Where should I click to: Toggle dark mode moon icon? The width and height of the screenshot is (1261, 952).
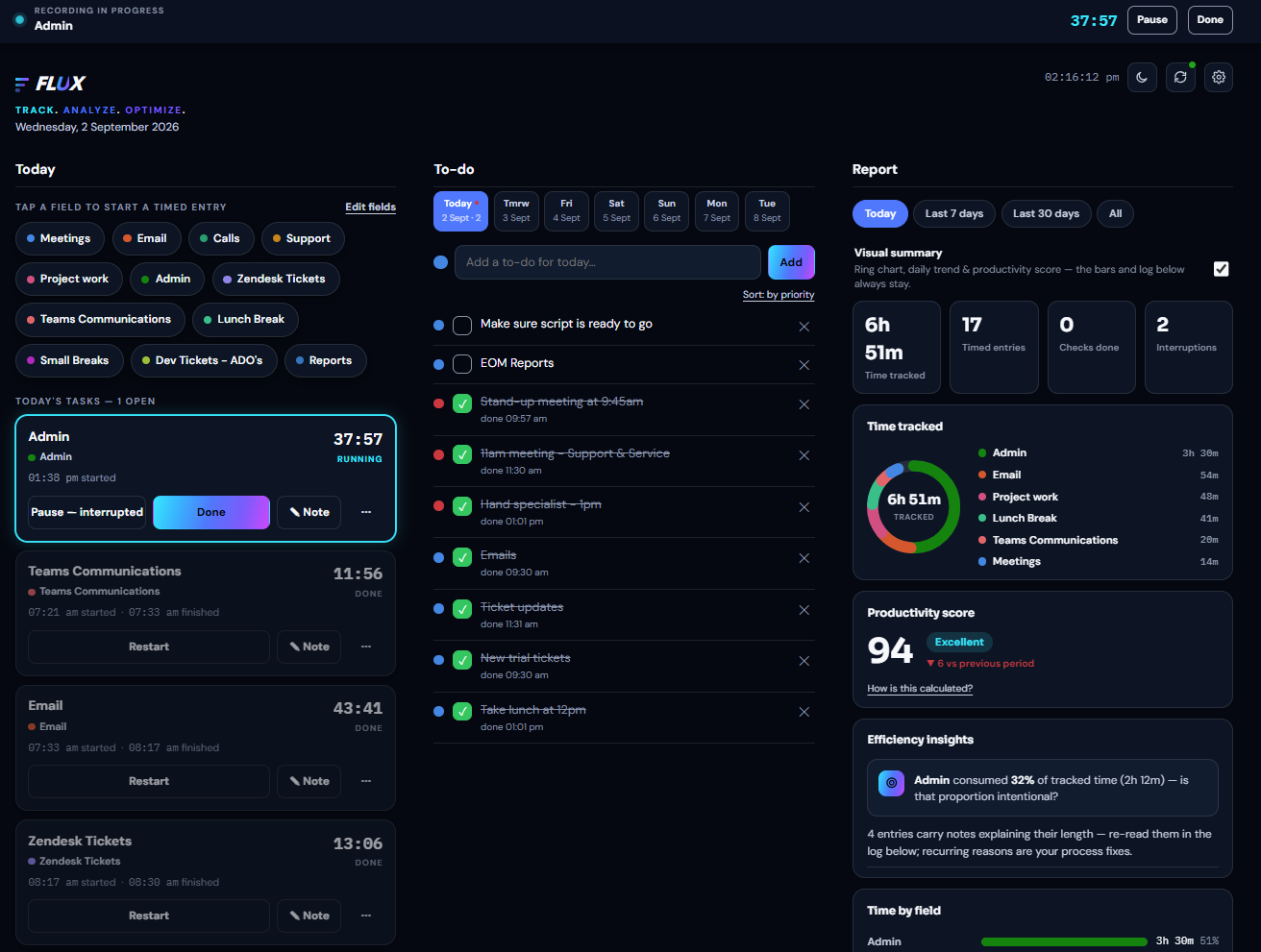point(1142,78)
